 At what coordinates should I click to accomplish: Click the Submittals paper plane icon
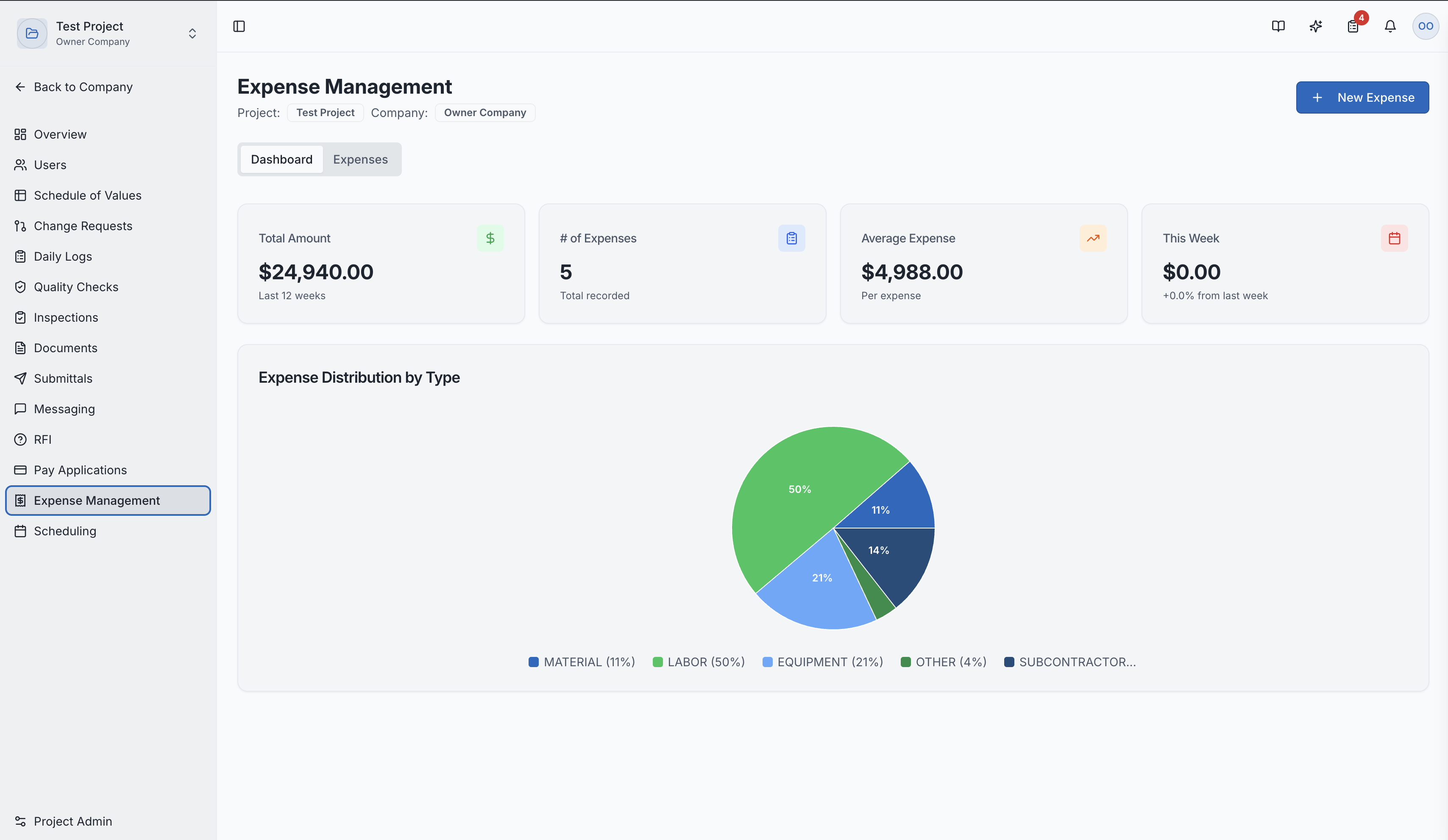(20, 378)
